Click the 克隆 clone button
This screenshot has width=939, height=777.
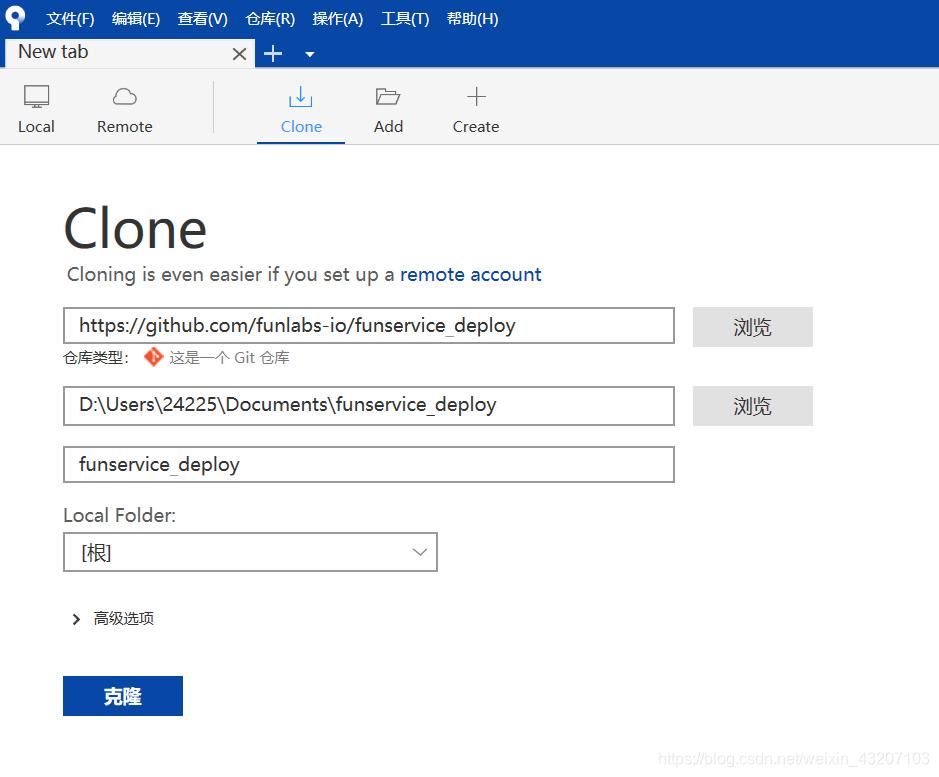pyautogui.click(x=123, y=696)
